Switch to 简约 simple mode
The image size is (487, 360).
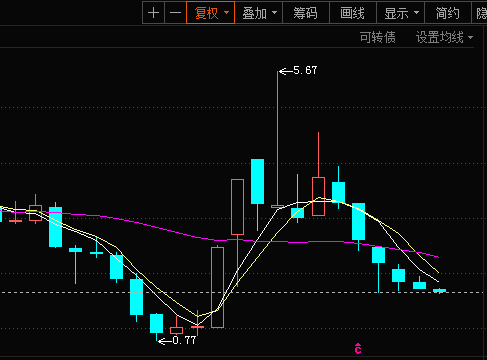pyautogui.click(x=448, y=13)
